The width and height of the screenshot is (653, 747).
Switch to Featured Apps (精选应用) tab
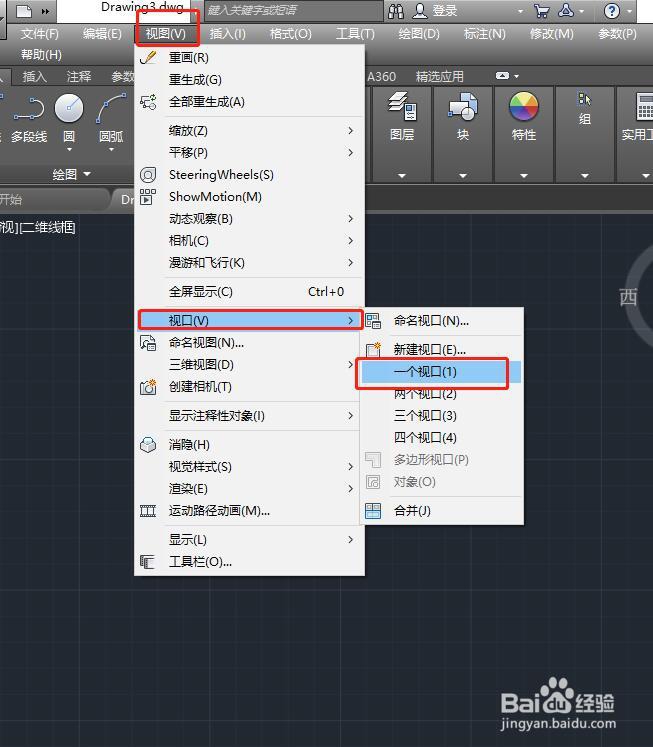tap(440, 77)
